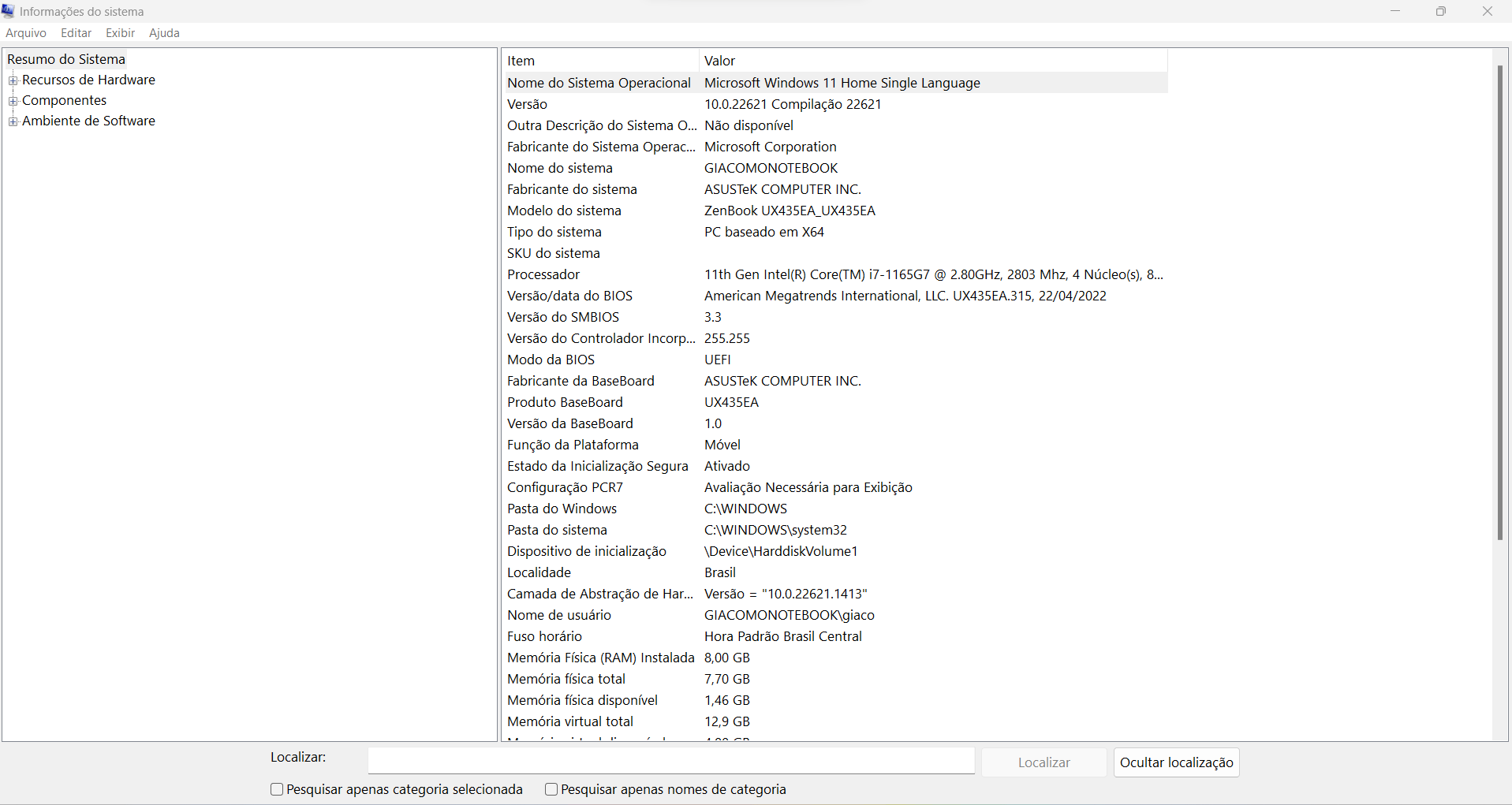This screenshot has width=1512, height=805.
Task: Open the Exibir menu
Action: coord(121,33)
